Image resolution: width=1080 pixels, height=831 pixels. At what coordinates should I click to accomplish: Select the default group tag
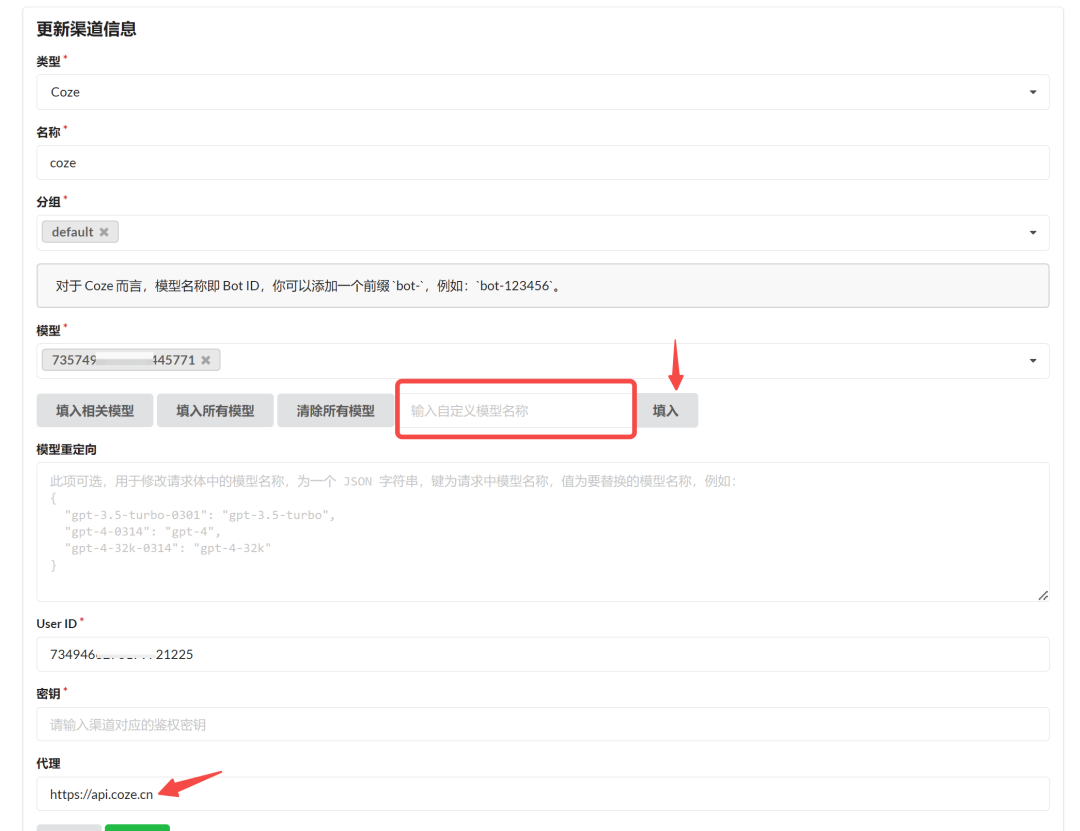[x=80, y=232]
